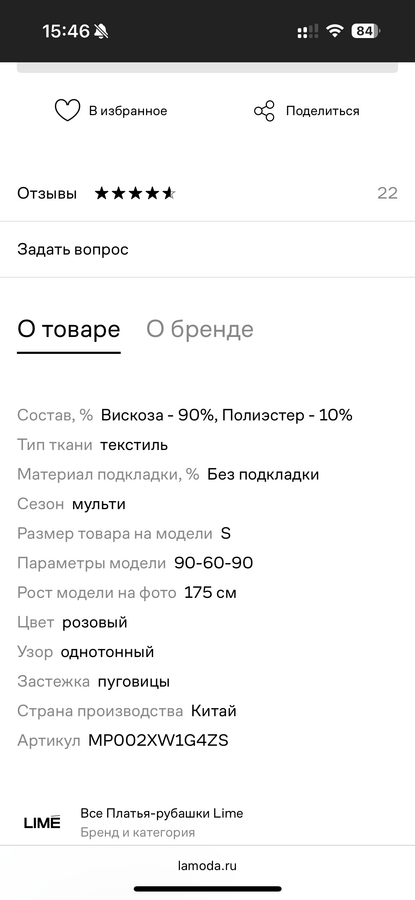
Task: Click the review count 22
Action: point(387,193)
